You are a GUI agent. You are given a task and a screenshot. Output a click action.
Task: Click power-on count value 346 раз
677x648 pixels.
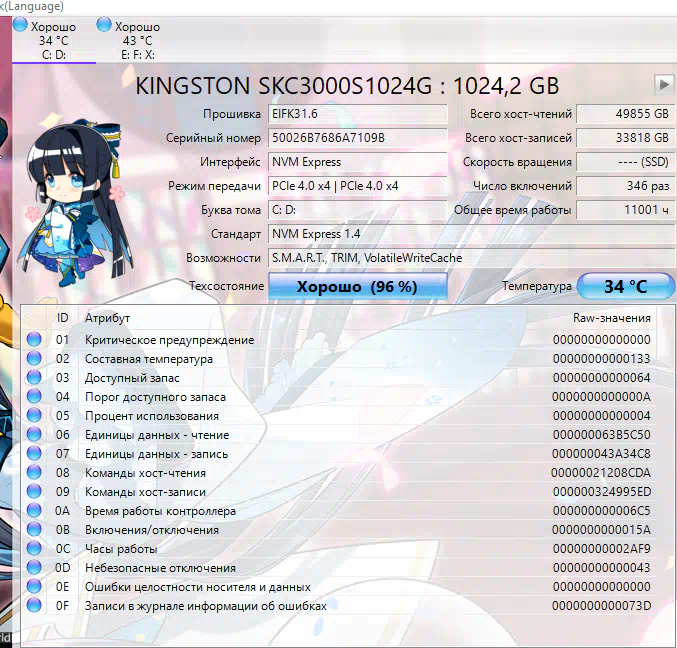[625, 186]
